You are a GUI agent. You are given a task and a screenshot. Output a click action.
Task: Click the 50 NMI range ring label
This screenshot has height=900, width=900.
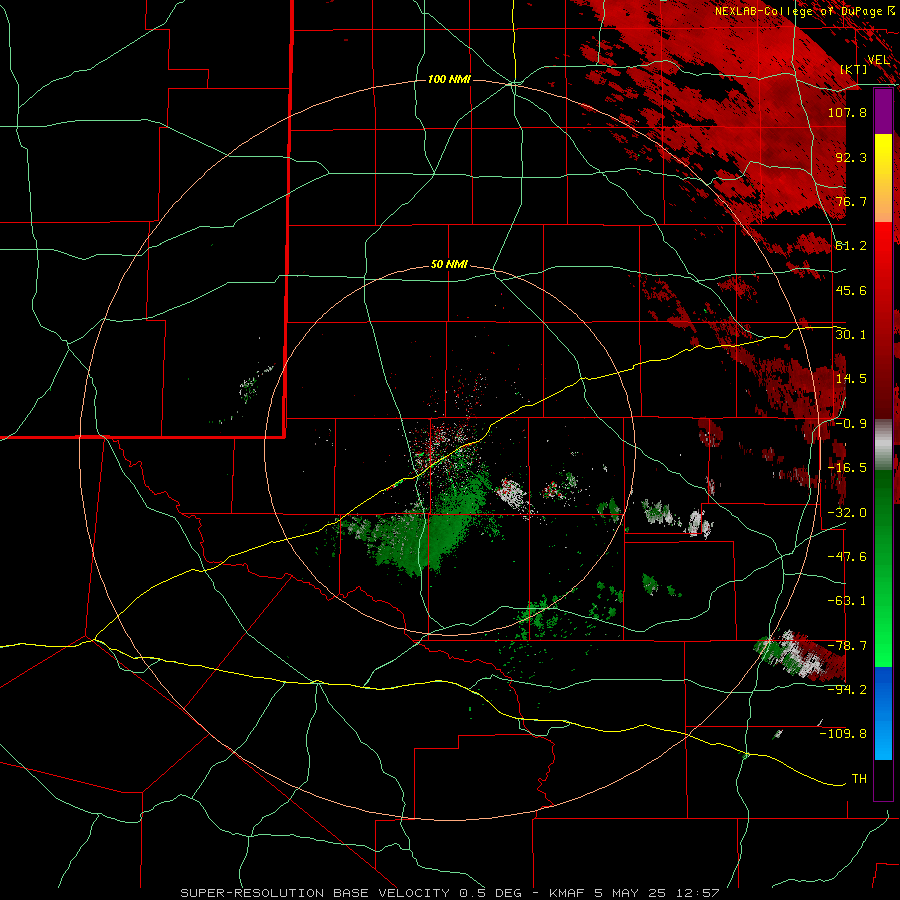pos(449,265)
